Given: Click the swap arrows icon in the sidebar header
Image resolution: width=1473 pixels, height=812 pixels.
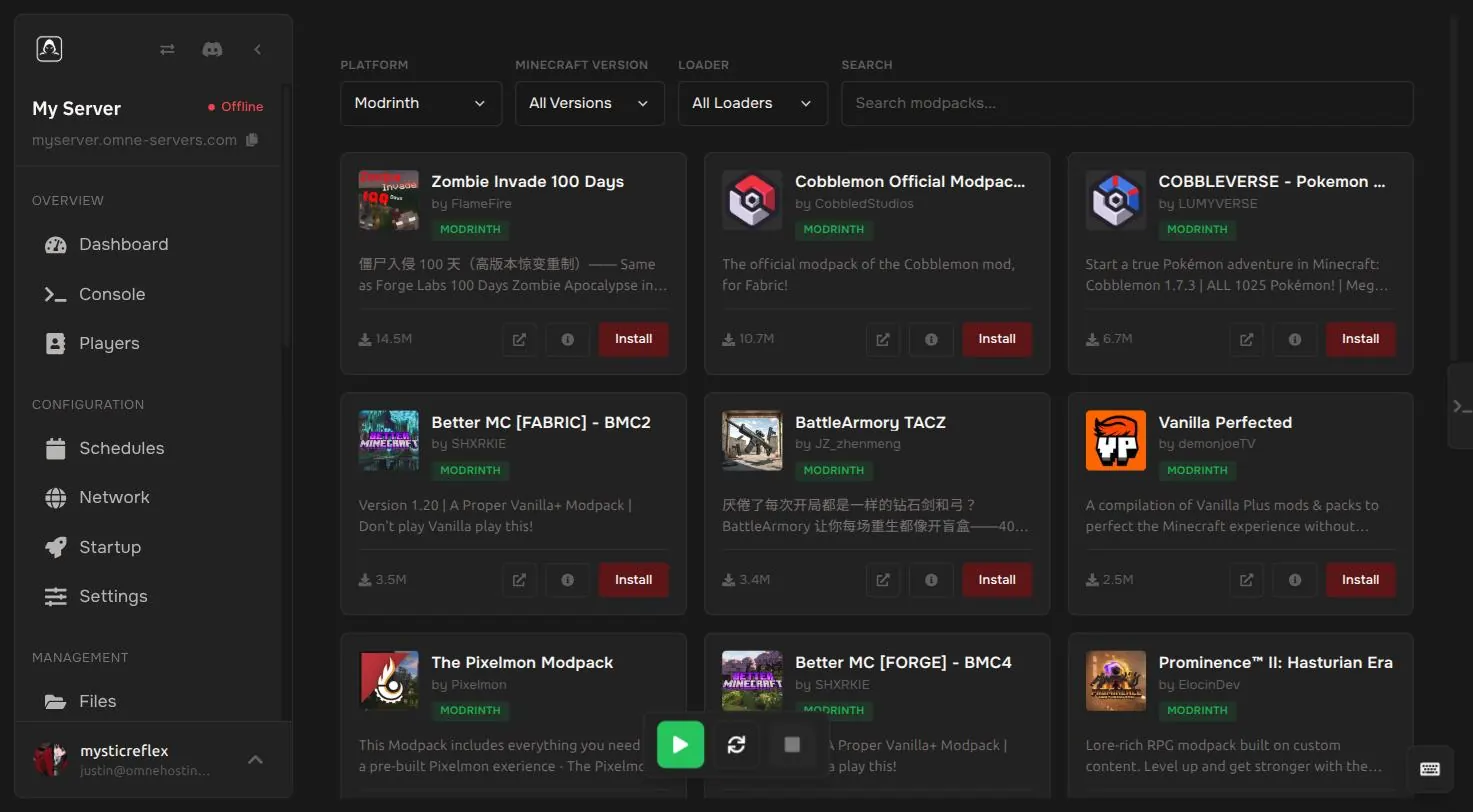Looking at the screenshot, I should 167,49.
